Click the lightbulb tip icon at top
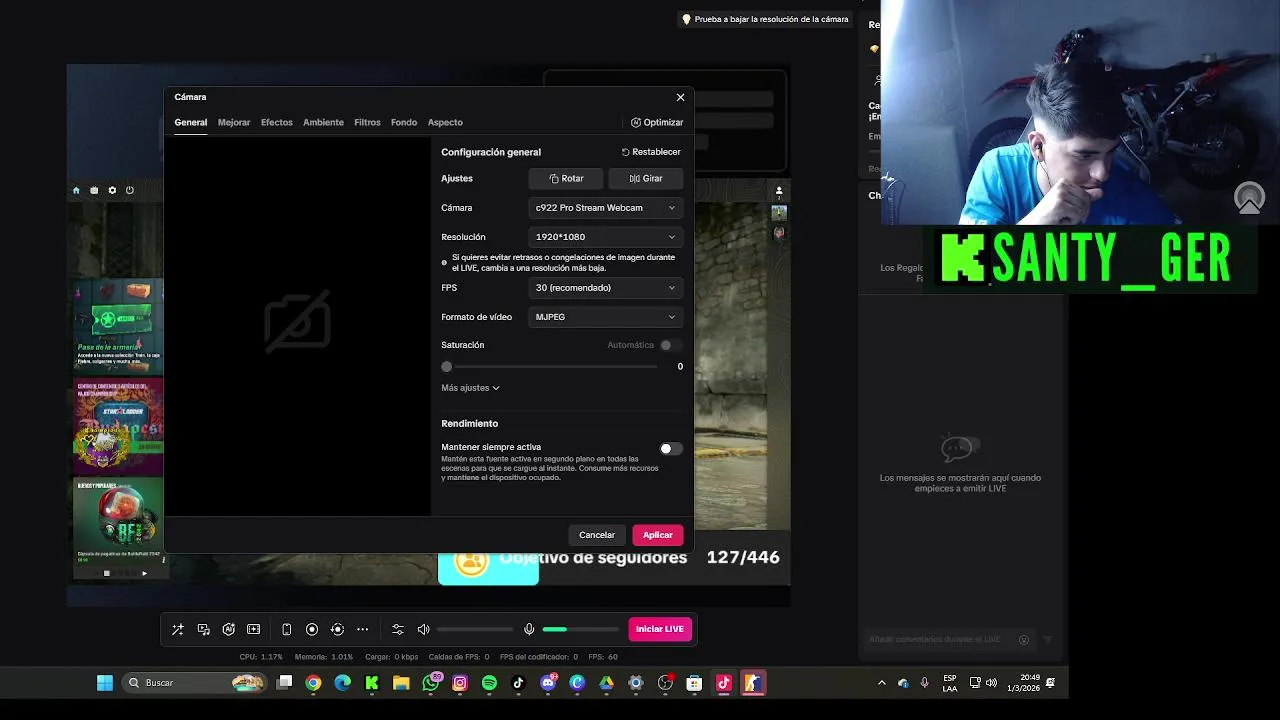 [x=686, y=19]
